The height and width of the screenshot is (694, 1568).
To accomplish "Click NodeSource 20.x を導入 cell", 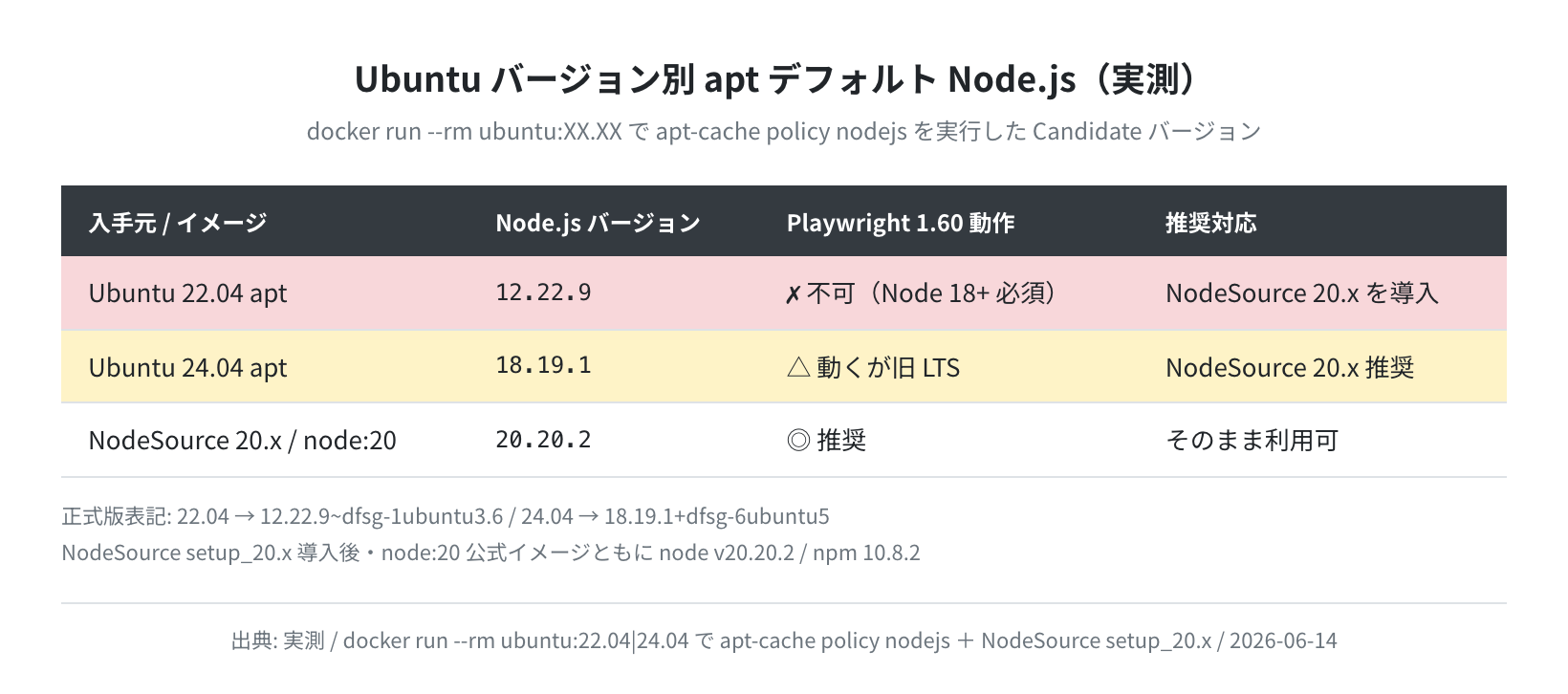I will point(1301,293).
